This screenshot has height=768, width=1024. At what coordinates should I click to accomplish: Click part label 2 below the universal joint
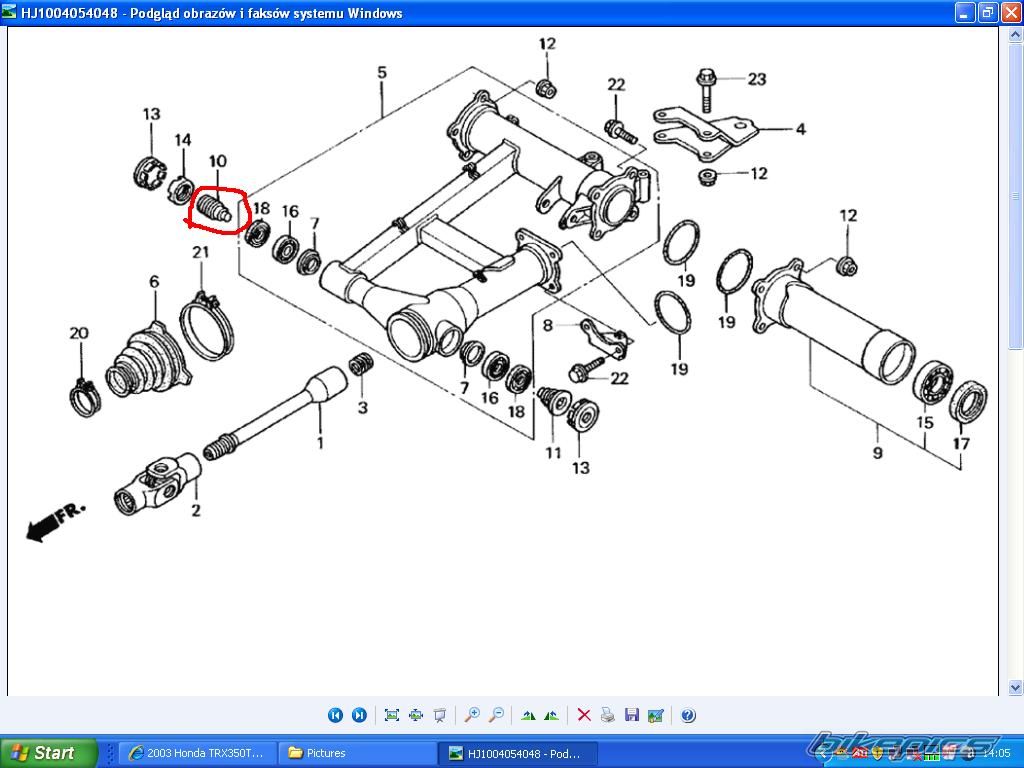pos(196,510)
